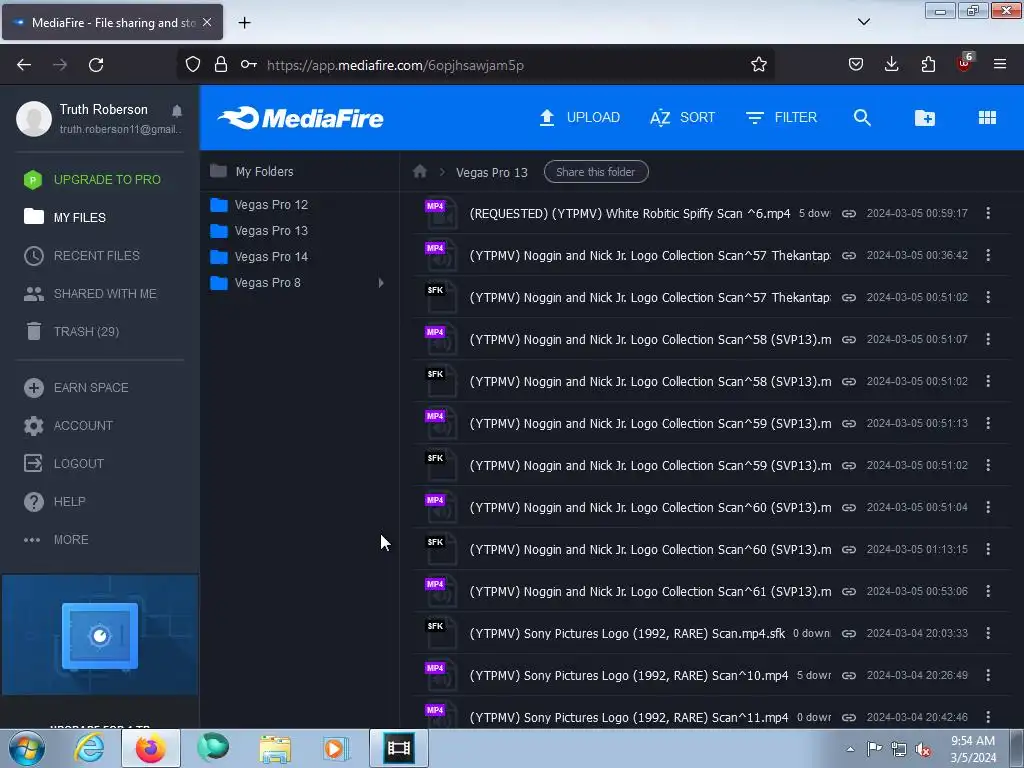The image size is (1024, 768).
Task: Expand the Vegas Pro 8 folder arrow
Action: click(x=381, y=283)
